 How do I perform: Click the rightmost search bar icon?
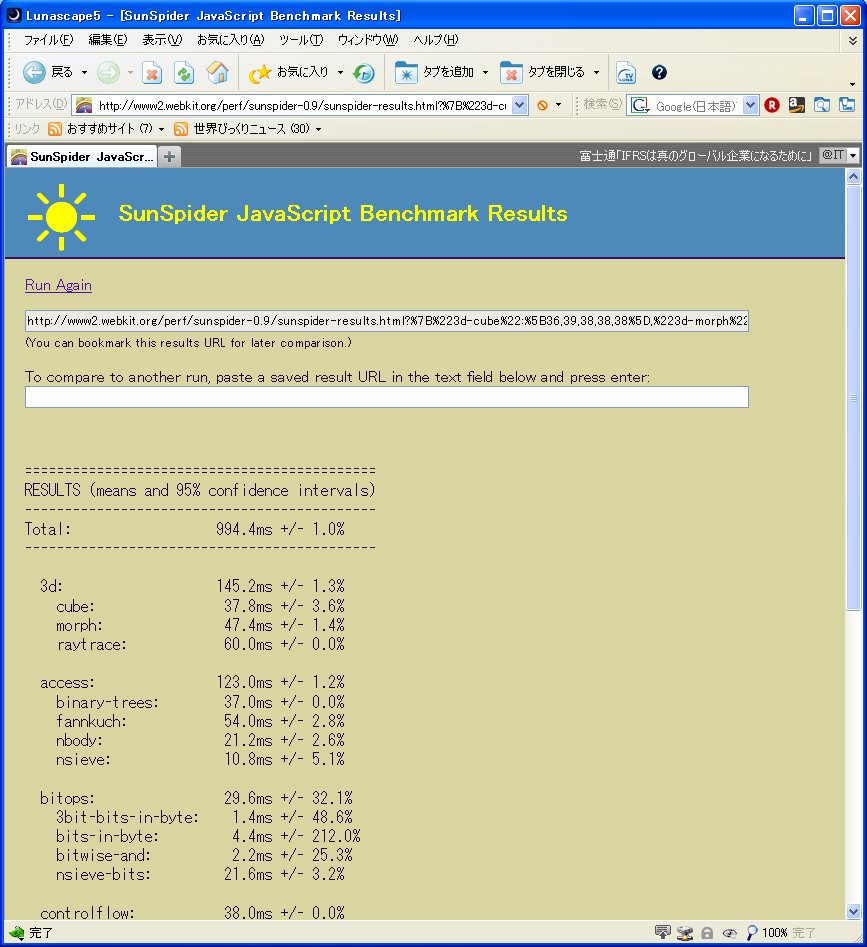[x=847, y=105]
